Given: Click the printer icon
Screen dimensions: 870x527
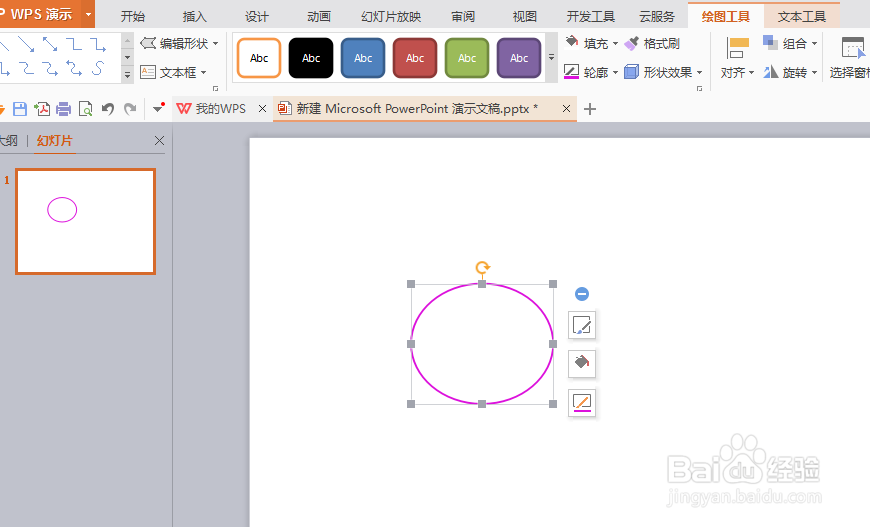Looking at the screenshot, I should click(x=64, y=109).
